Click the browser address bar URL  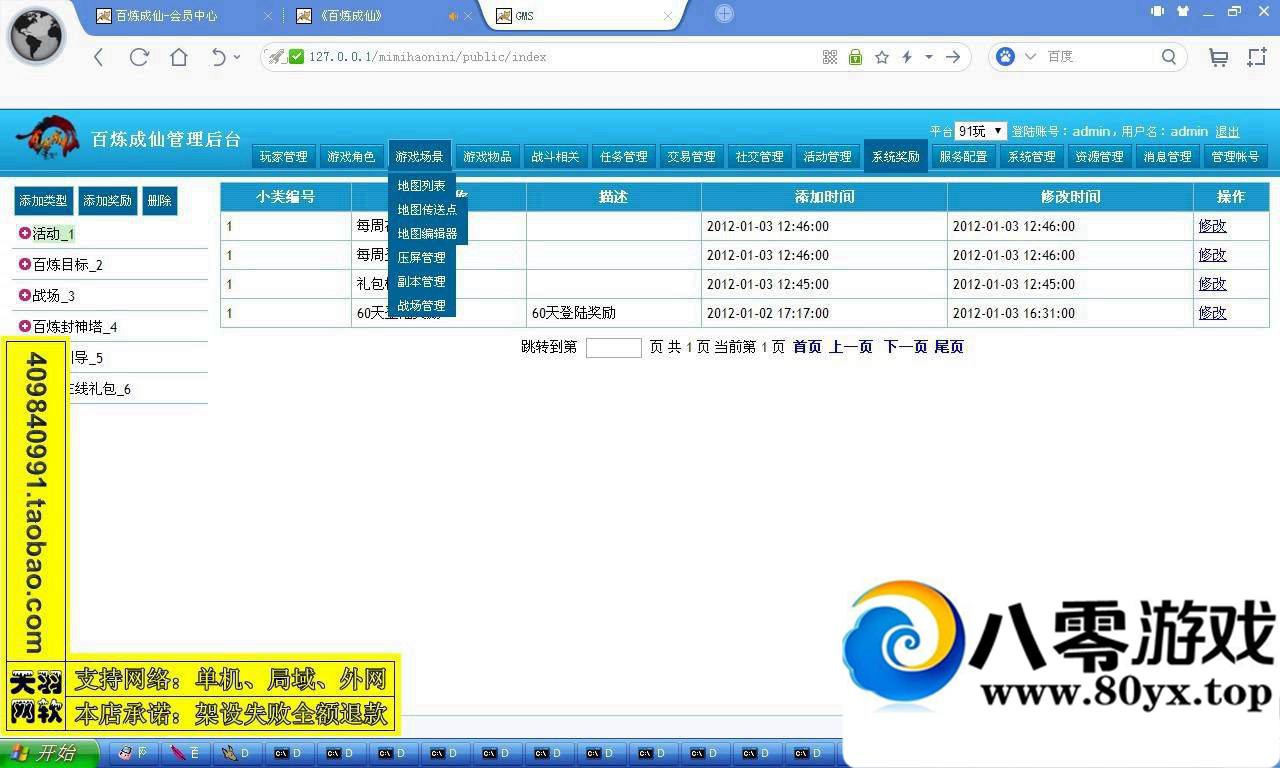(428, 57)
